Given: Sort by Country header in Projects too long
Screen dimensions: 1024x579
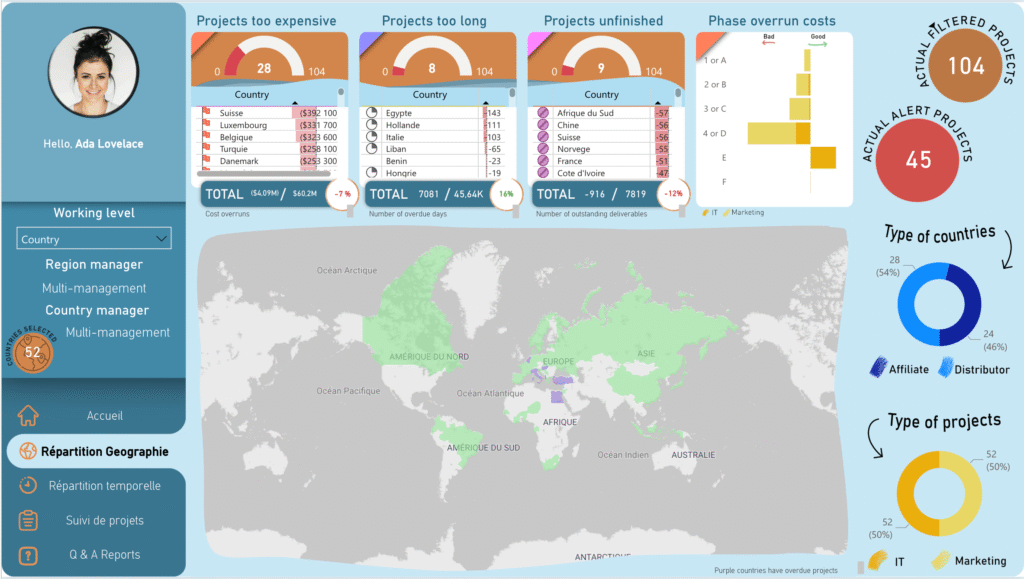Looking at the screenshot, I should [430, 95].
